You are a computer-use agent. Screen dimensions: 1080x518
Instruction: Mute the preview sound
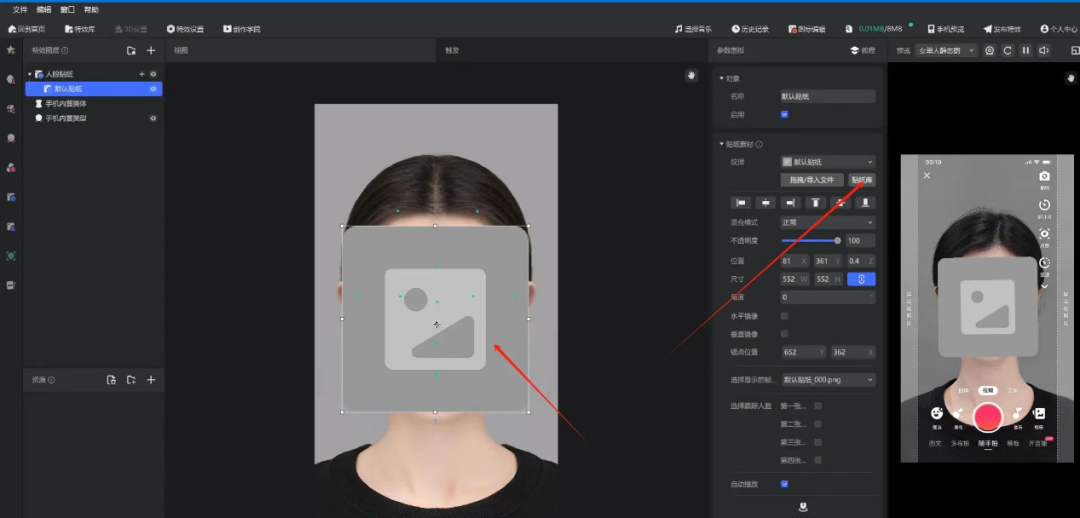point(1043,50)
